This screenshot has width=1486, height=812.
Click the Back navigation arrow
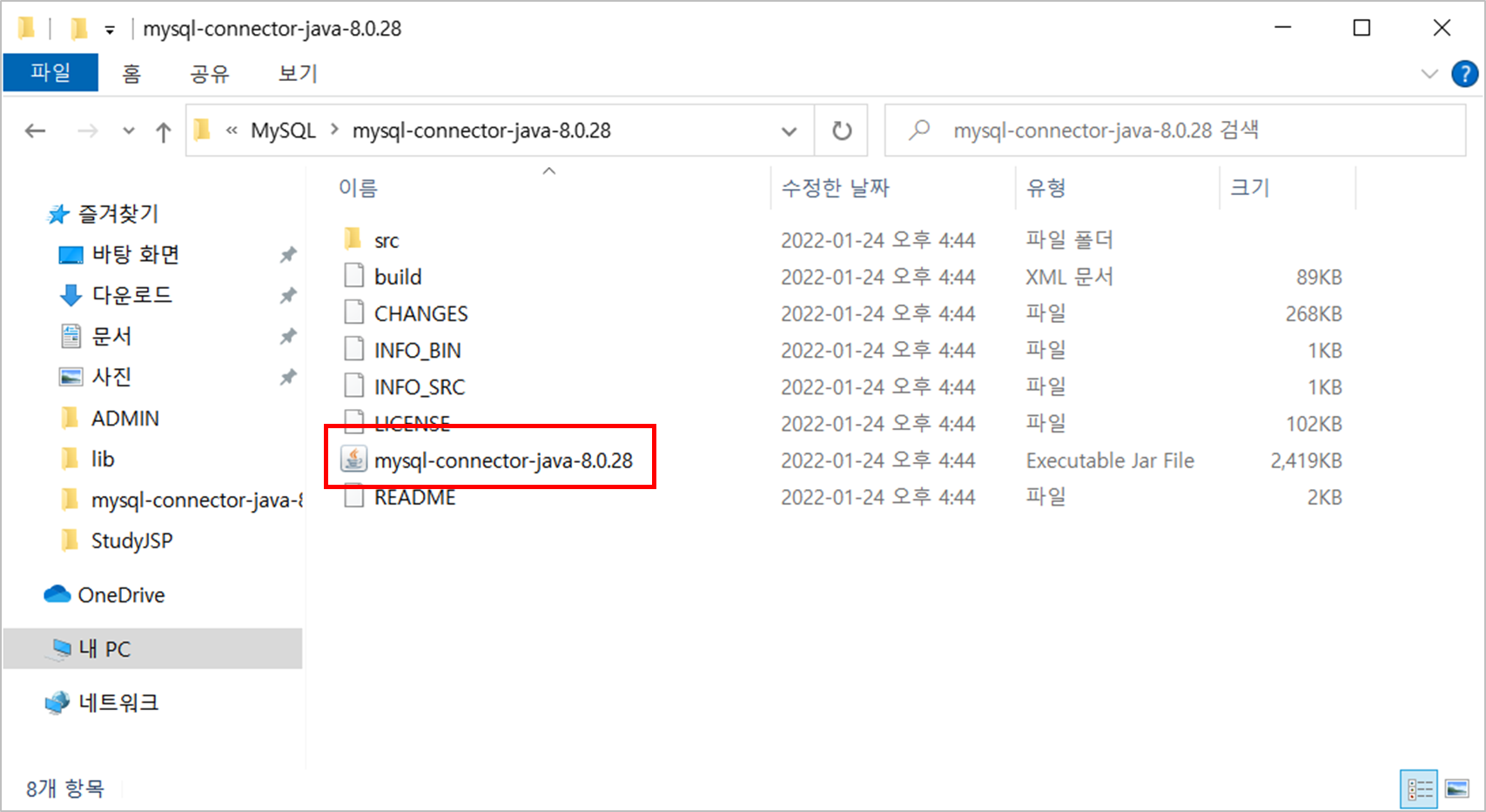(x=35, y=131)
